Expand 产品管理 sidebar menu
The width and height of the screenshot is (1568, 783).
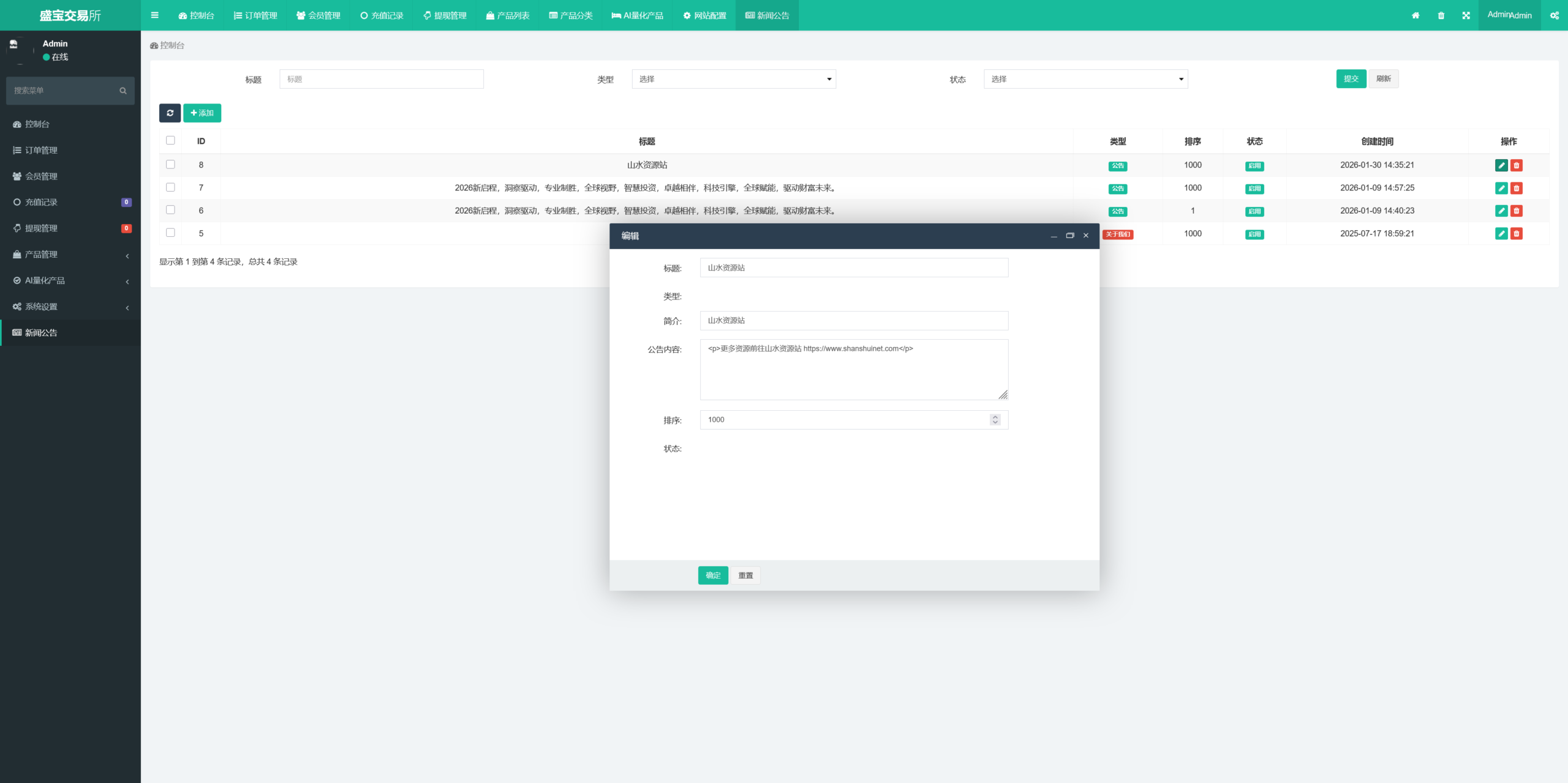(70, 255)
